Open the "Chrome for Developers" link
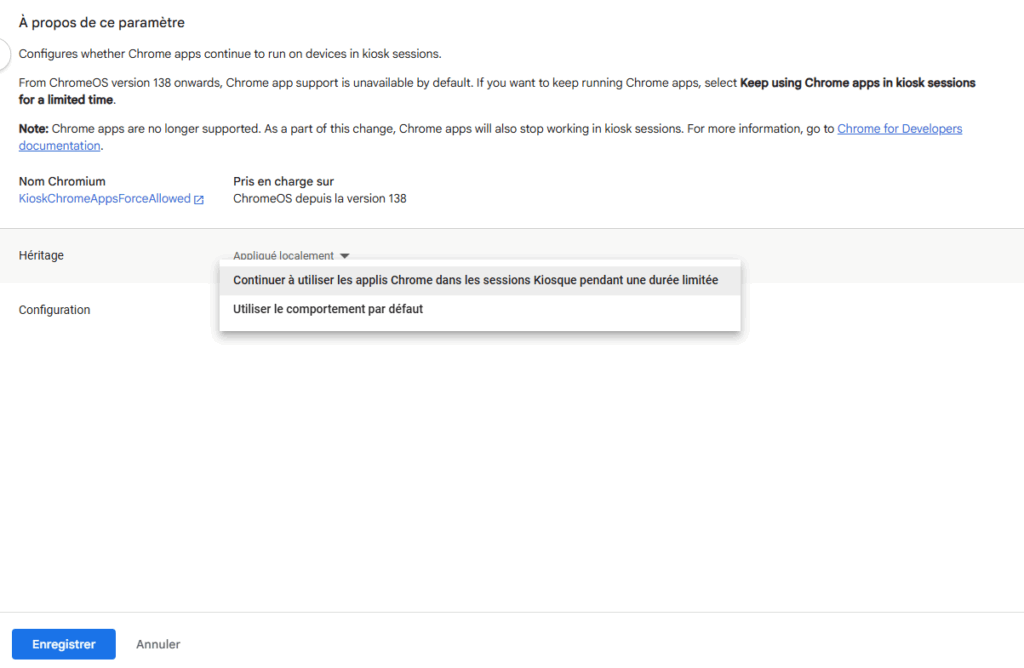The width and height of the screenshot is (1024, 668). point(899,129)
